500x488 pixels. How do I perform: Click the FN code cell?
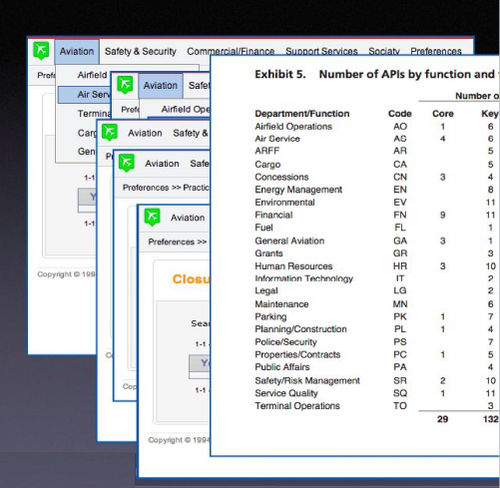point(400,215)
